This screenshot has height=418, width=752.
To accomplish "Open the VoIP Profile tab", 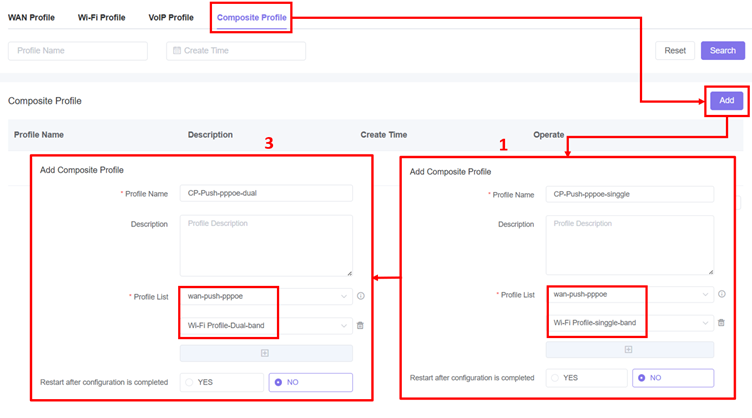I will point(170,18).
